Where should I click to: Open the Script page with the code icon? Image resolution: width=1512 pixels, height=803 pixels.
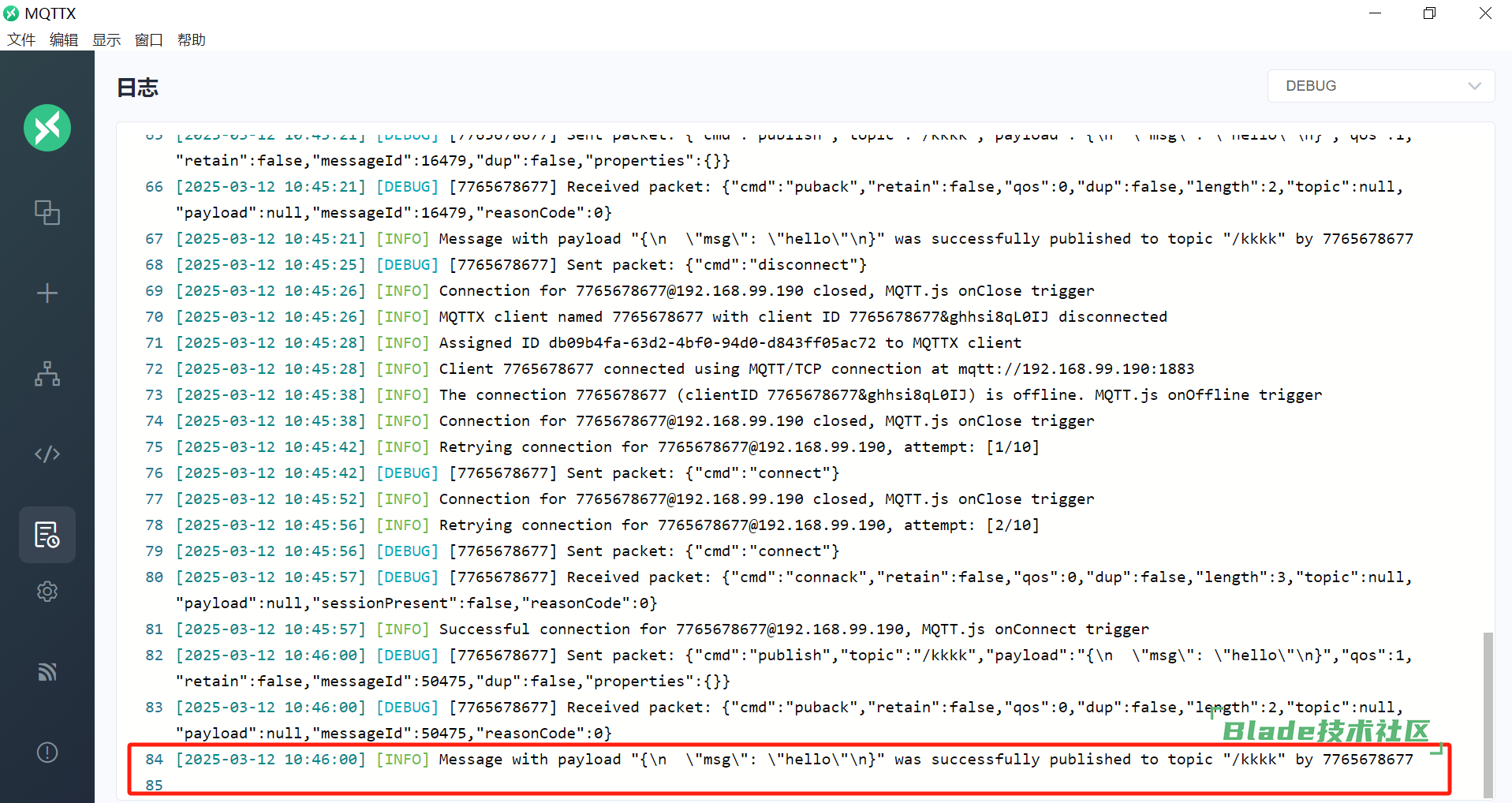click(x=47, y=454)
